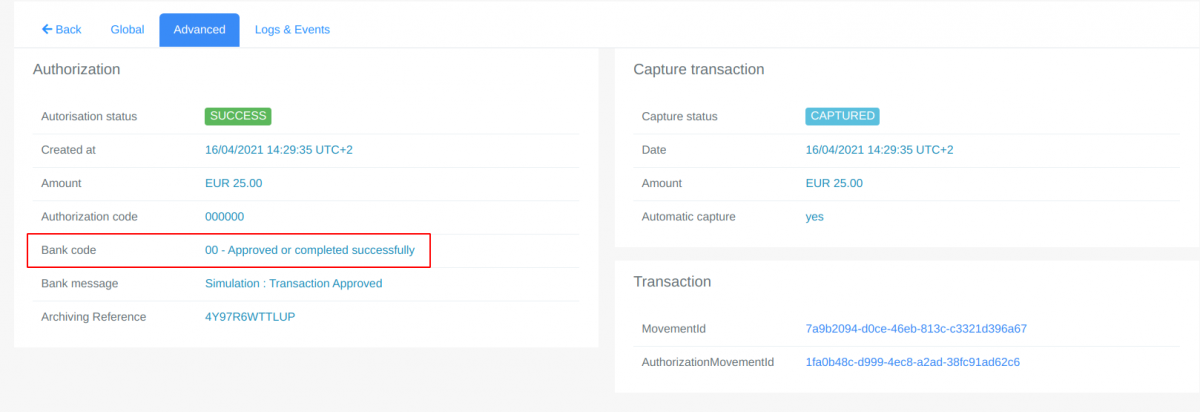Switch to the Global tab

click(127, 30)
